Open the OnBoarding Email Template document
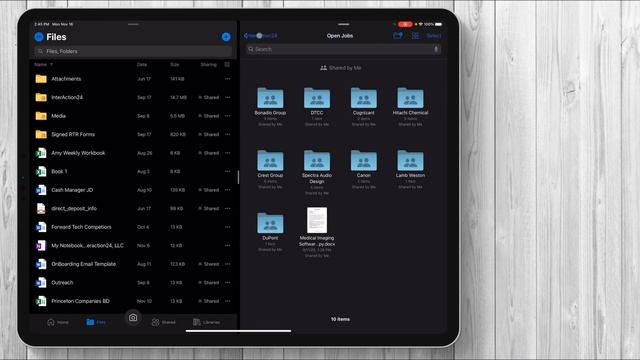640x360 pixels. click(83, 264)
